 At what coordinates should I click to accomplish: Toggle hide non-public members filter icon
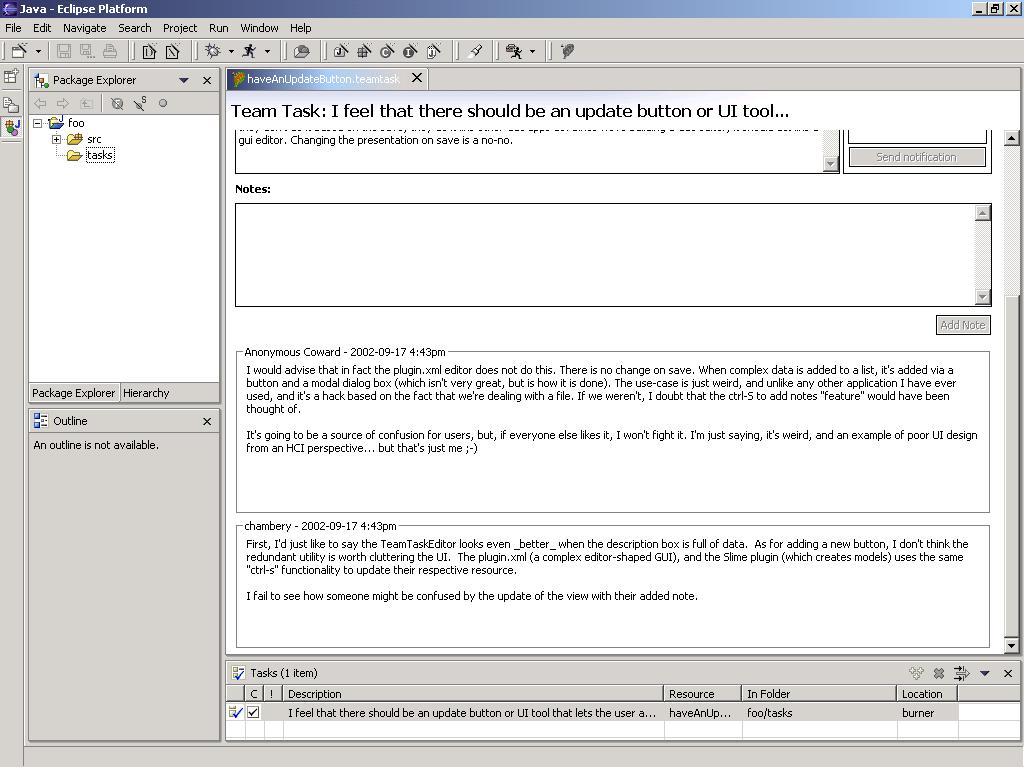pos(117,103)
